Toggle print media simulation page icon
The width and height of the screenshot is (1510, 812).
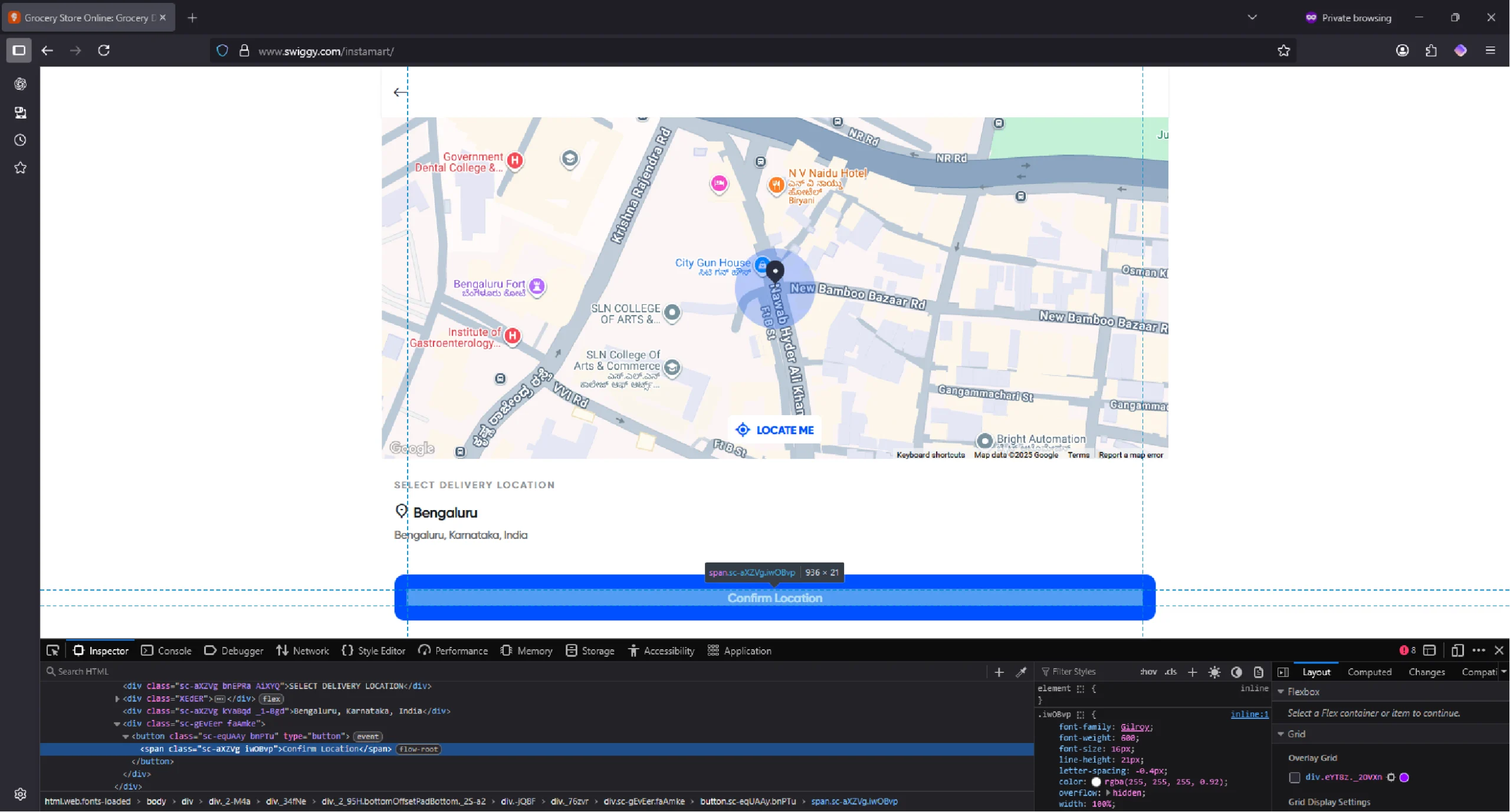tap(1259, 672)
